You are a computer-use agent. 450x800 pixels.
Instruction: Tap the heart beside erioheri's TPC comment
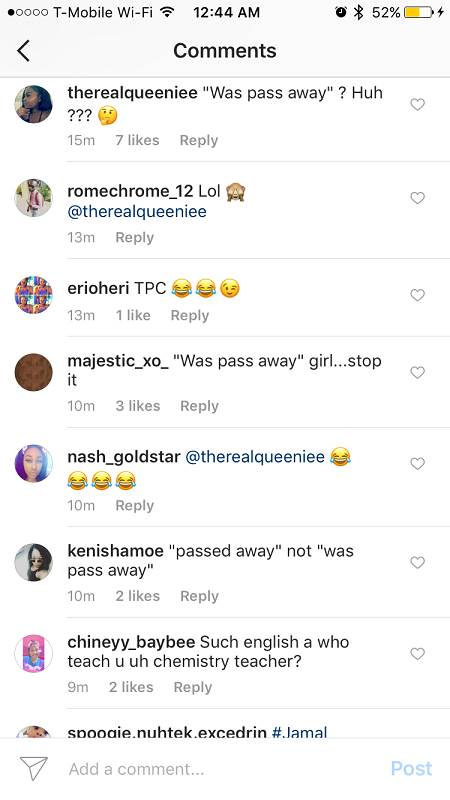pos(417,295)
